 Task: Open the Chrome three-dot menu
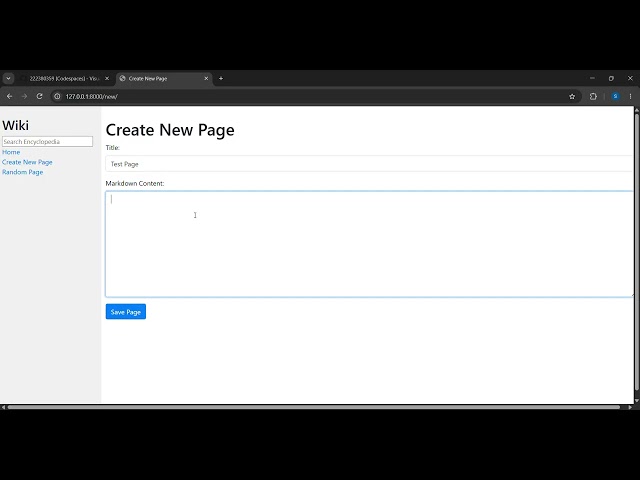coord(630,96)
